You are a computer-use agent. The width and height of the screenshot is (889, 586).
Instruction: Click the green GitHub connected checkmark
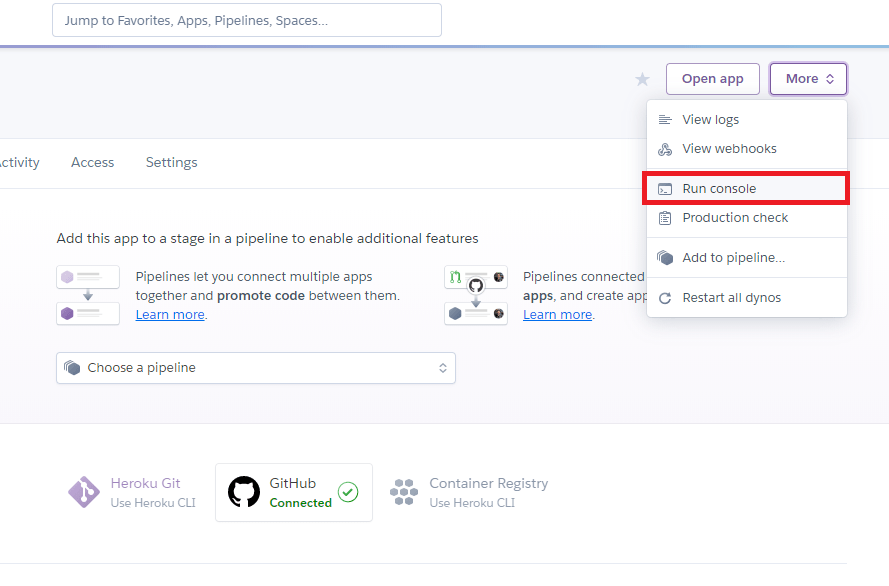pos(347,492)
